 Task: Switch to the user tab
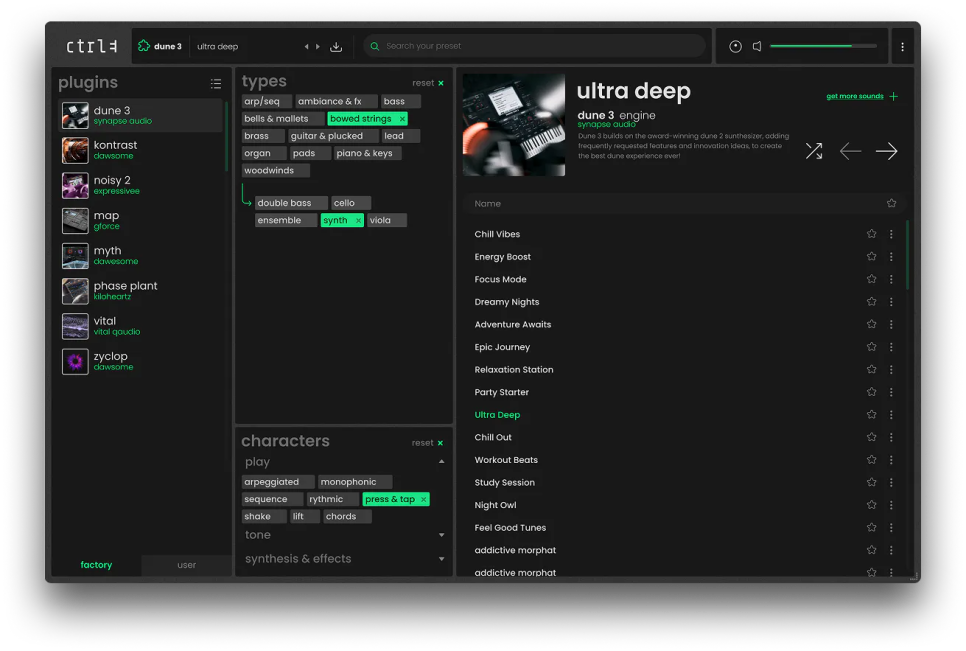pos(187,565)
